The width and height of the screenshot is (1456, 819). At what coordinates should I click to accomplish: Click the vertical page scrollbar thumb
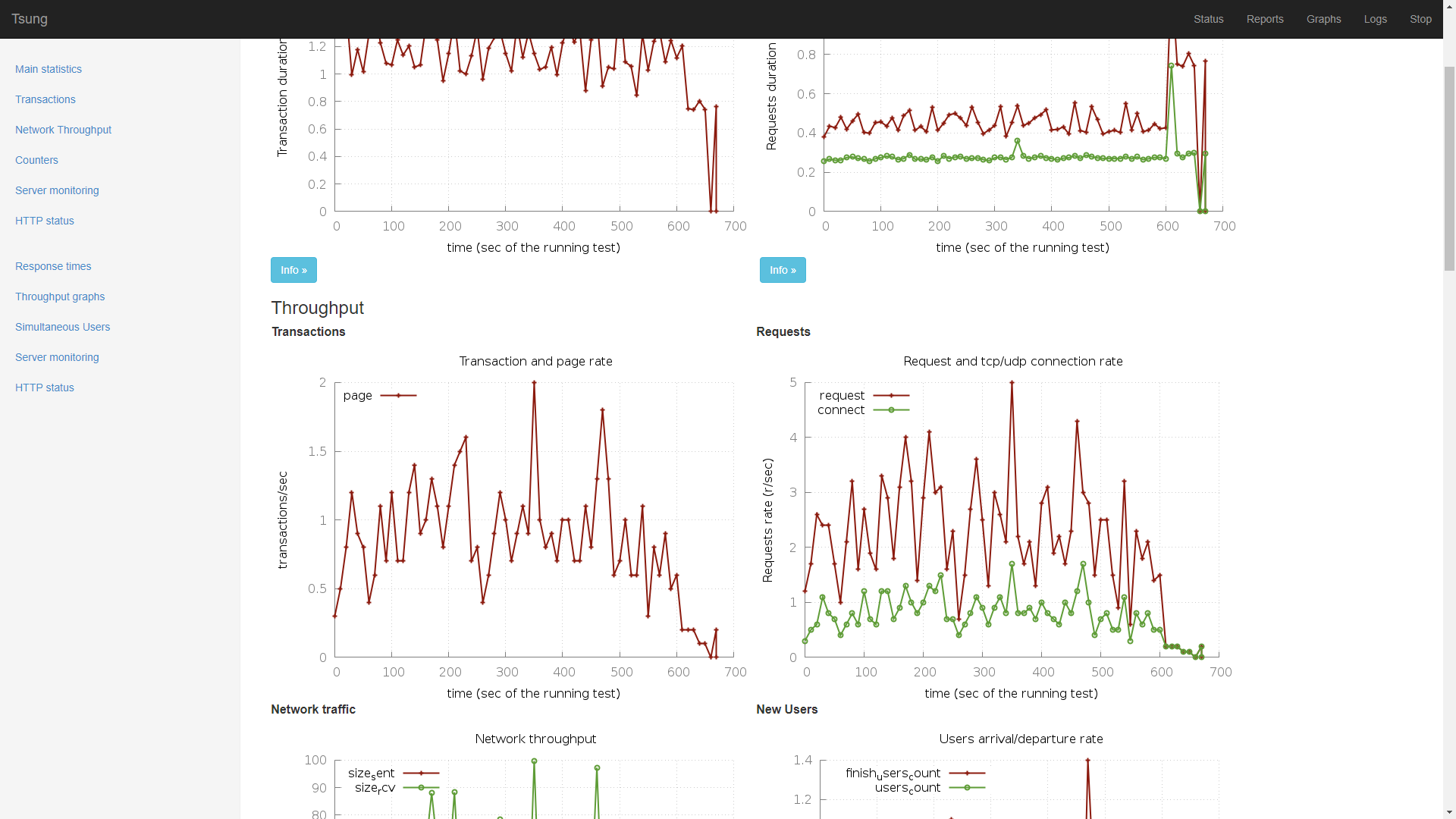click(x=1449, y=167)
